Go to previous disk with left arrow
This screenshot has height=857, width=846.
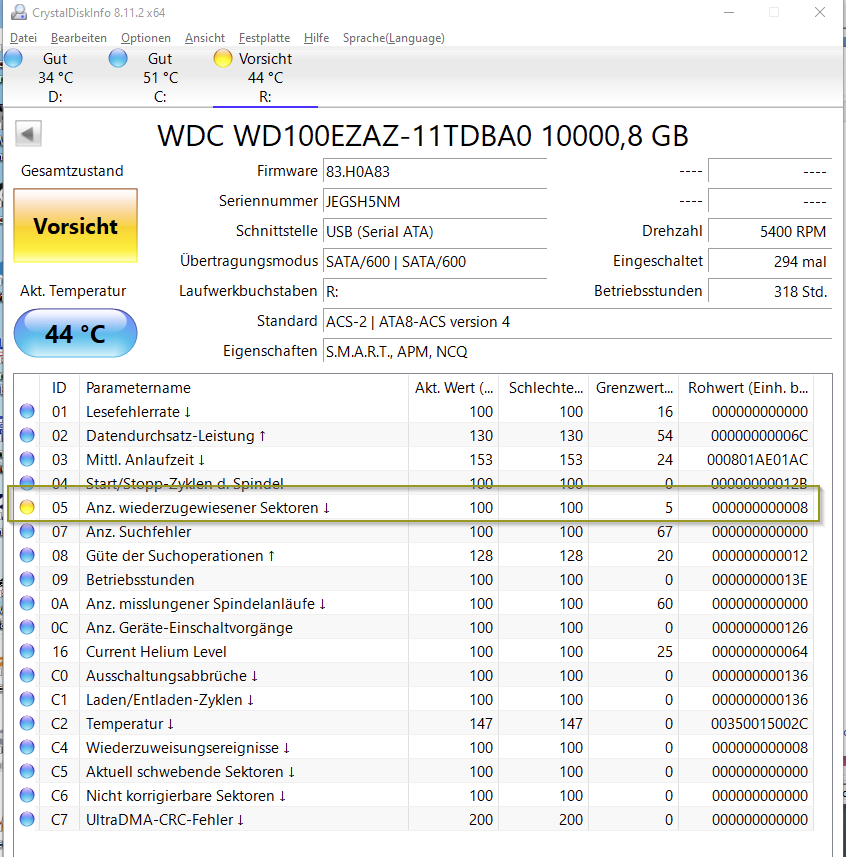point(28,133)
